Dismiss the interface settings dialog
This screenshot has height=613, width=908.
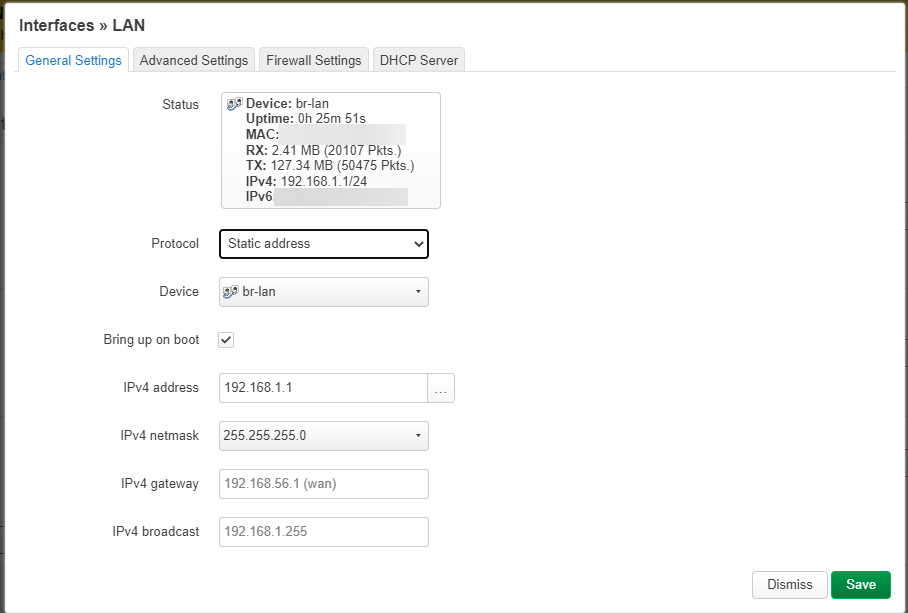pos(789,585)
